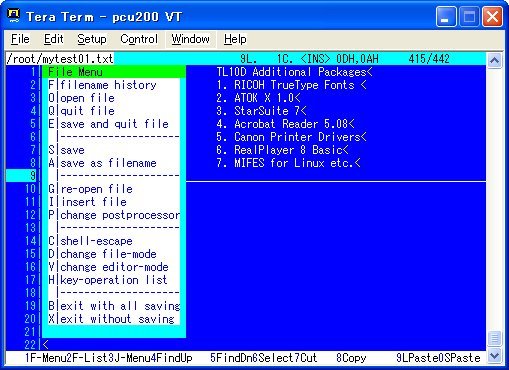Click 'StarSuite 7' line

[262, 111]
